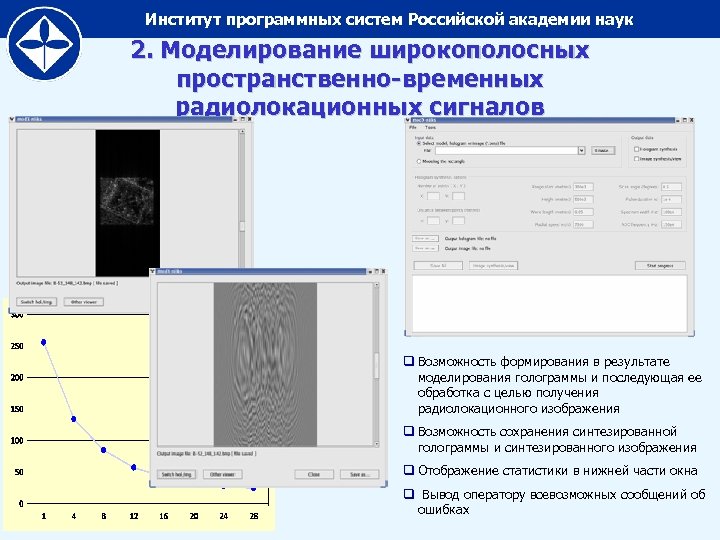Close the radar image window with its title bar X

pos(249,119)
